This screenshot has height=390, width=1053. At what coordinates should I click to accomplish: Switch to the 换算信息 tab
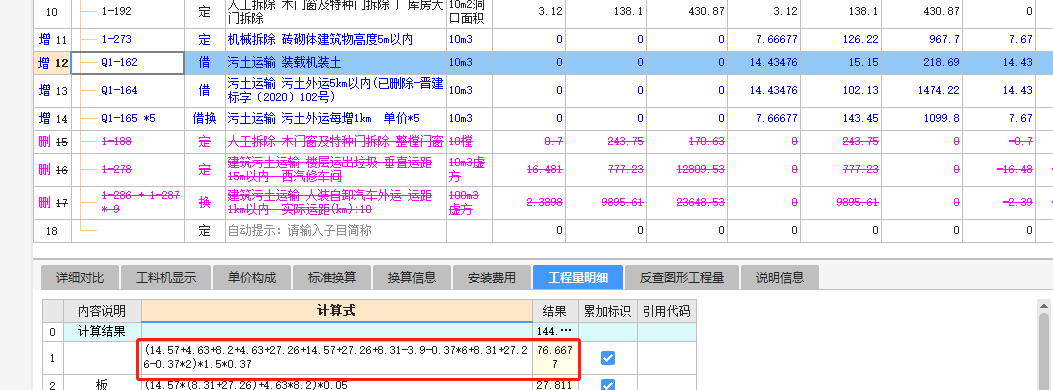[412, 277]
